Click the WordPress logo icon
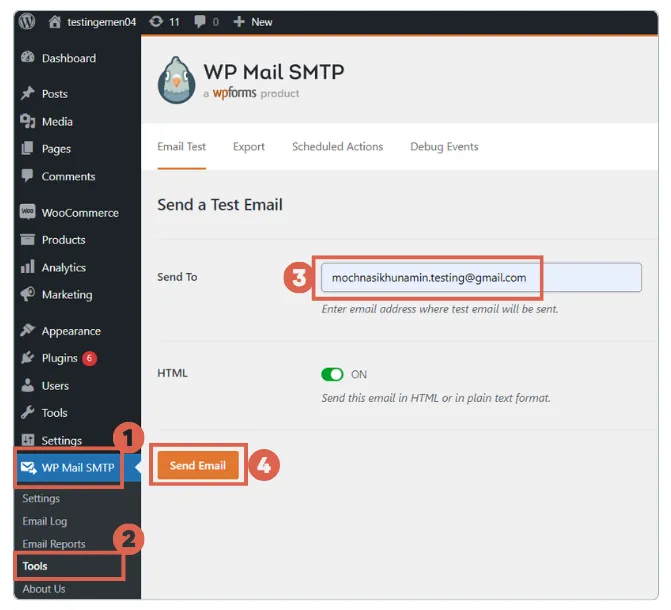671x610 pixels. pyautogui.click(x=27, y=21)
